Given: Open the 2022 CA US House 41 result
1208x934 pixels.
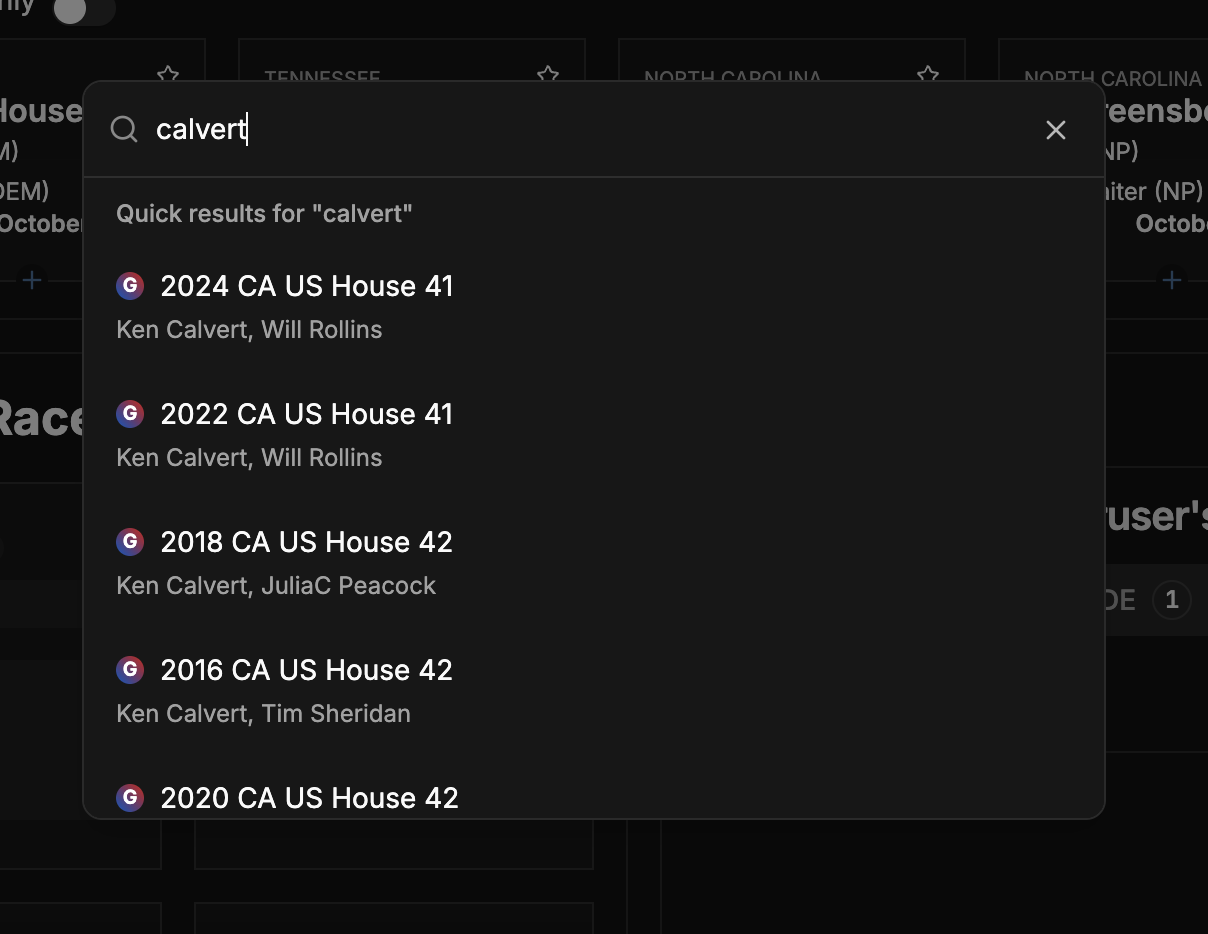Looking at the screenshot, I should coord(307,414).
